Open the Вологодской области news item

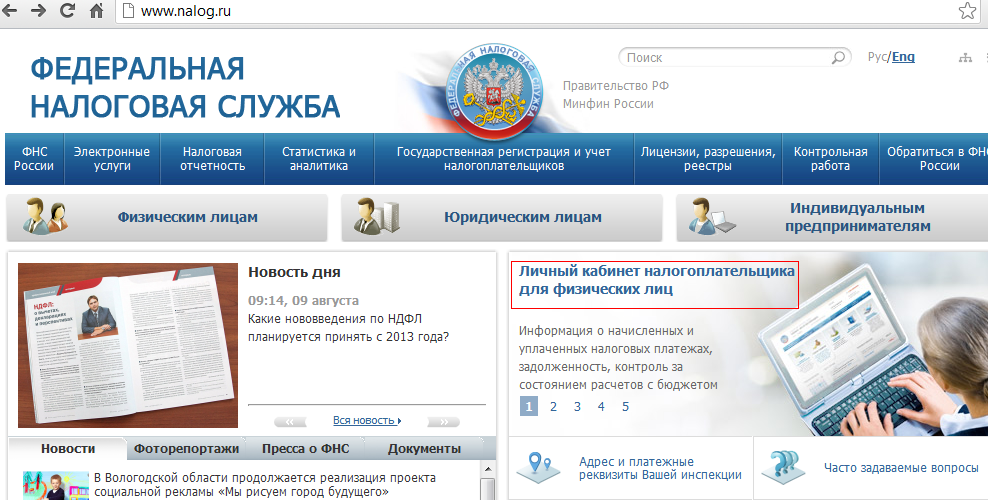pyautogui.click(x=265, y=485)
